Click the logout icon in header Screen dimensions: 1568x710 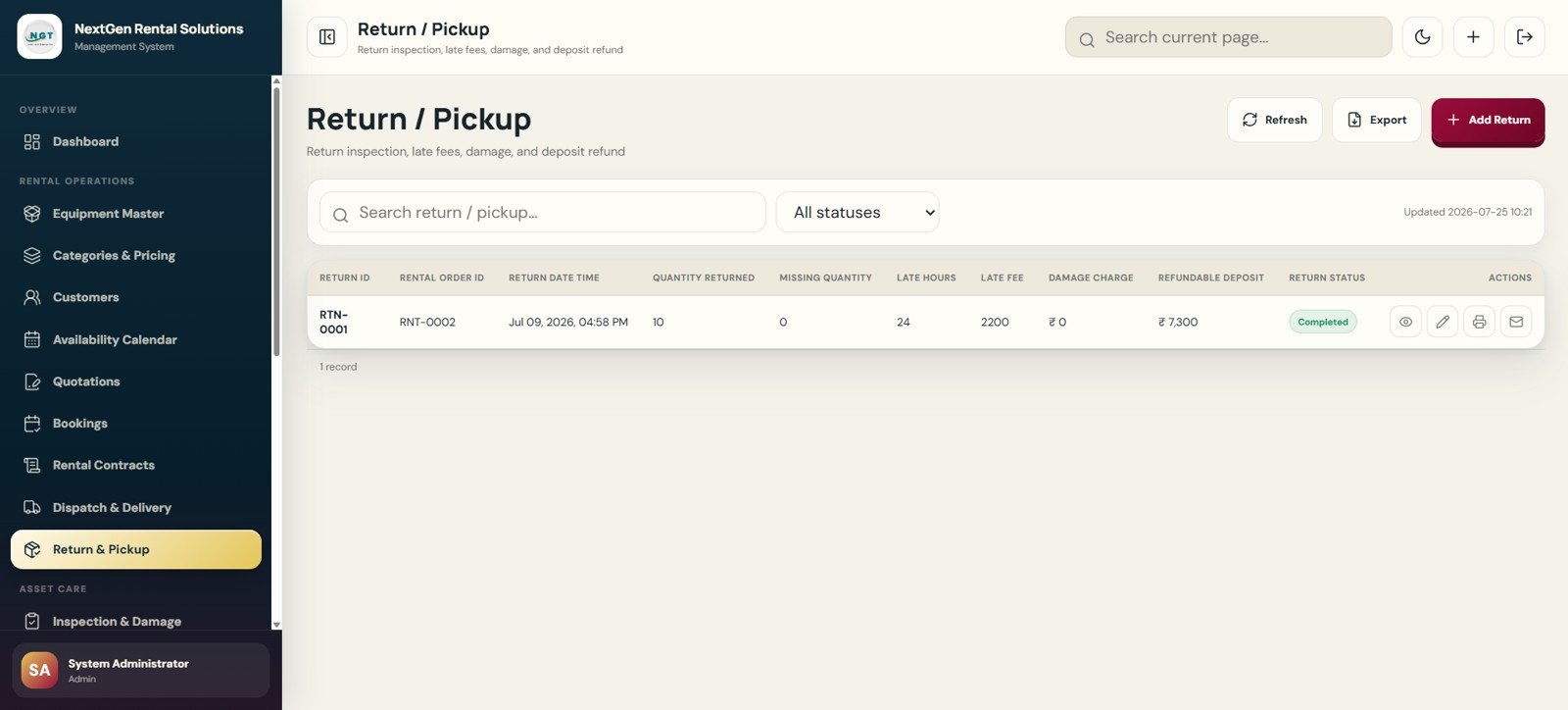pos(1524,37)
